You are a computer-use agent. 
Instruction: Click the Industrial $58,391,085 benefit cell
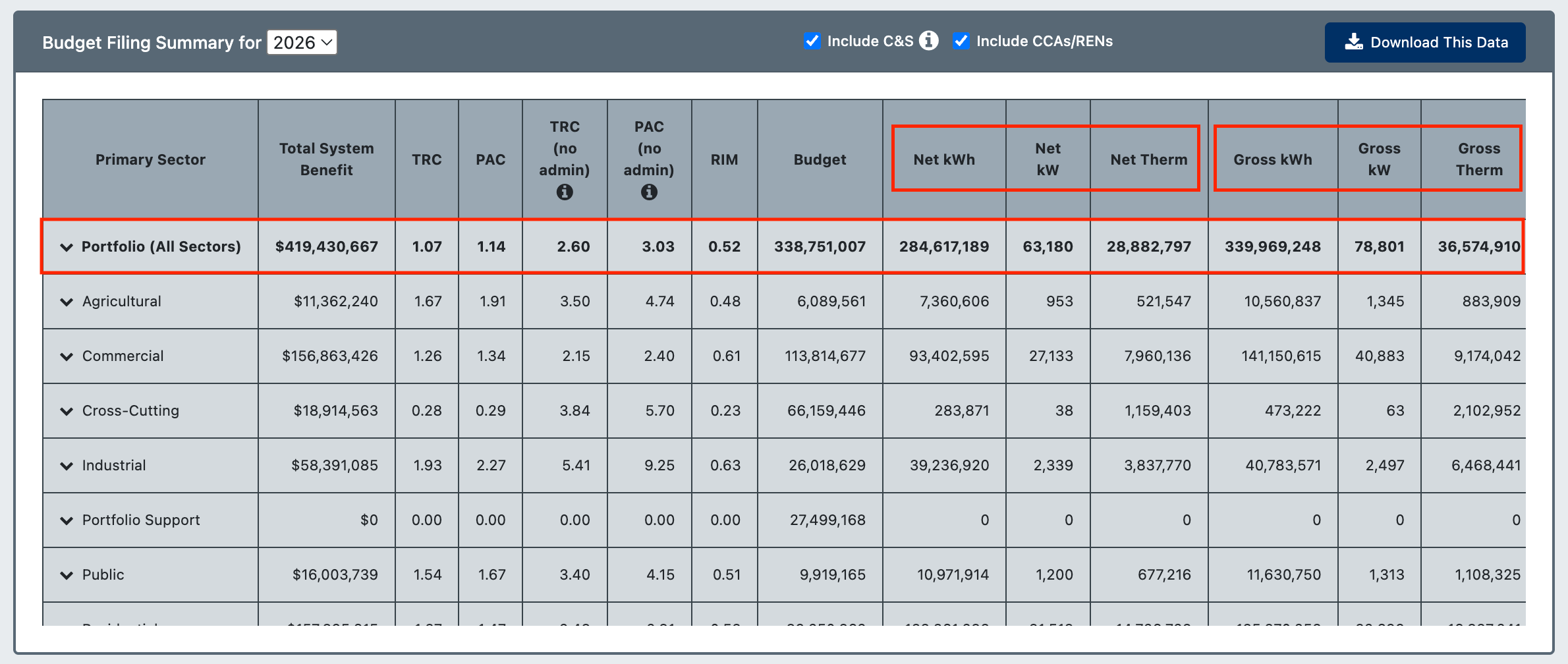[x=327, y=465]
